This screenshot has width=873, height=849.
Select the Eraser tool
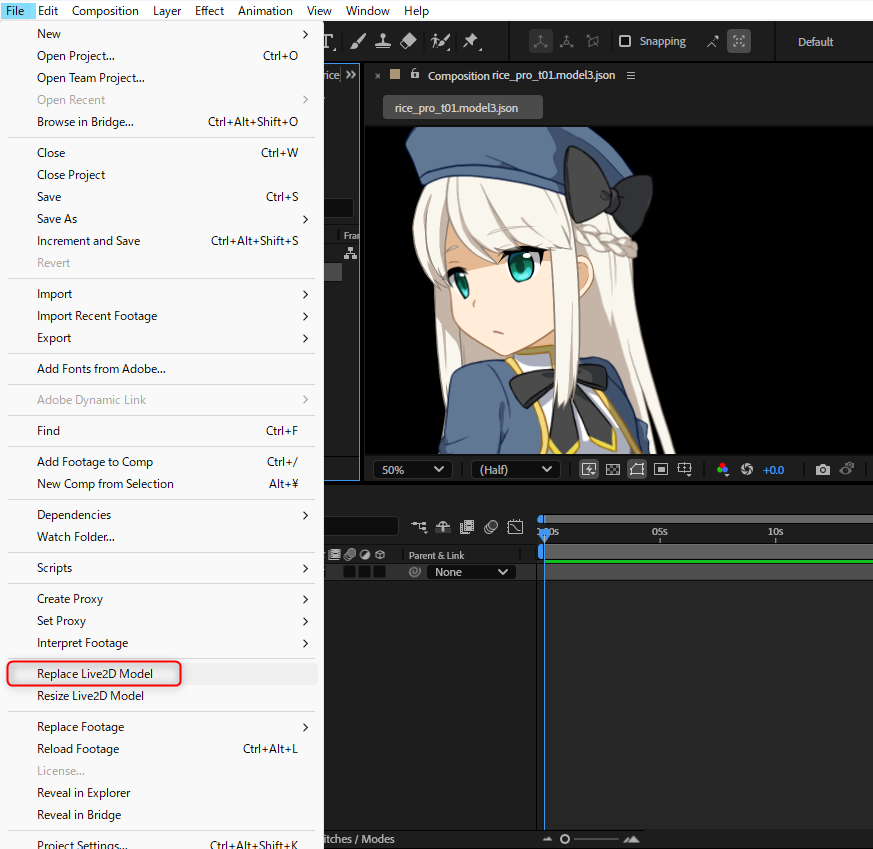408,41
